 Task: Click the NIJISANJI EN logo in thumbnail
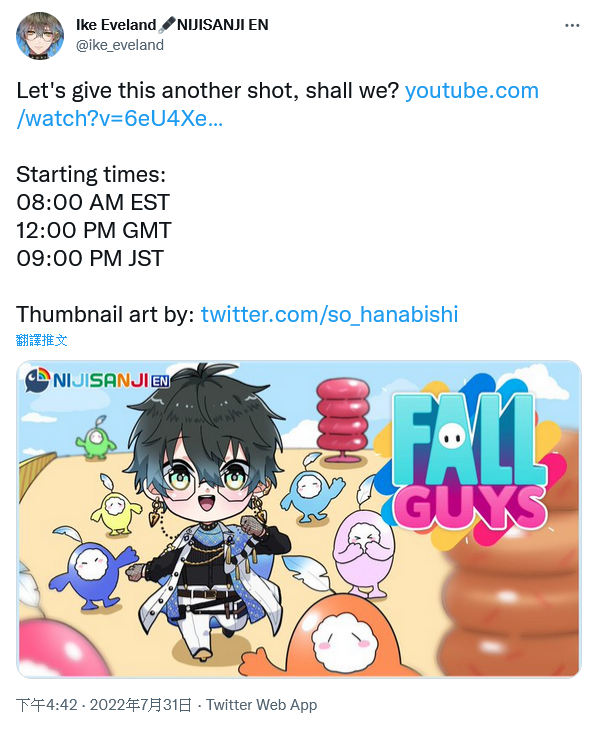point(97,380)
